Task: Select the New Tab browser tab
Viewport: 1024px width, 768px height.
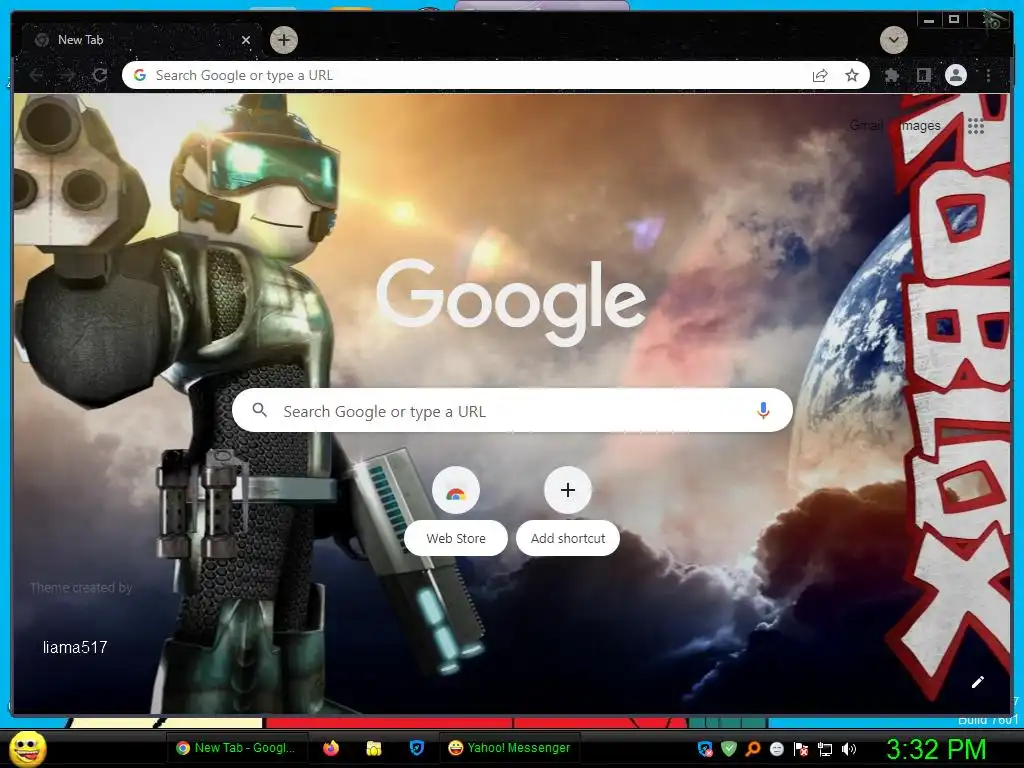Action: (x=142, y=40)
